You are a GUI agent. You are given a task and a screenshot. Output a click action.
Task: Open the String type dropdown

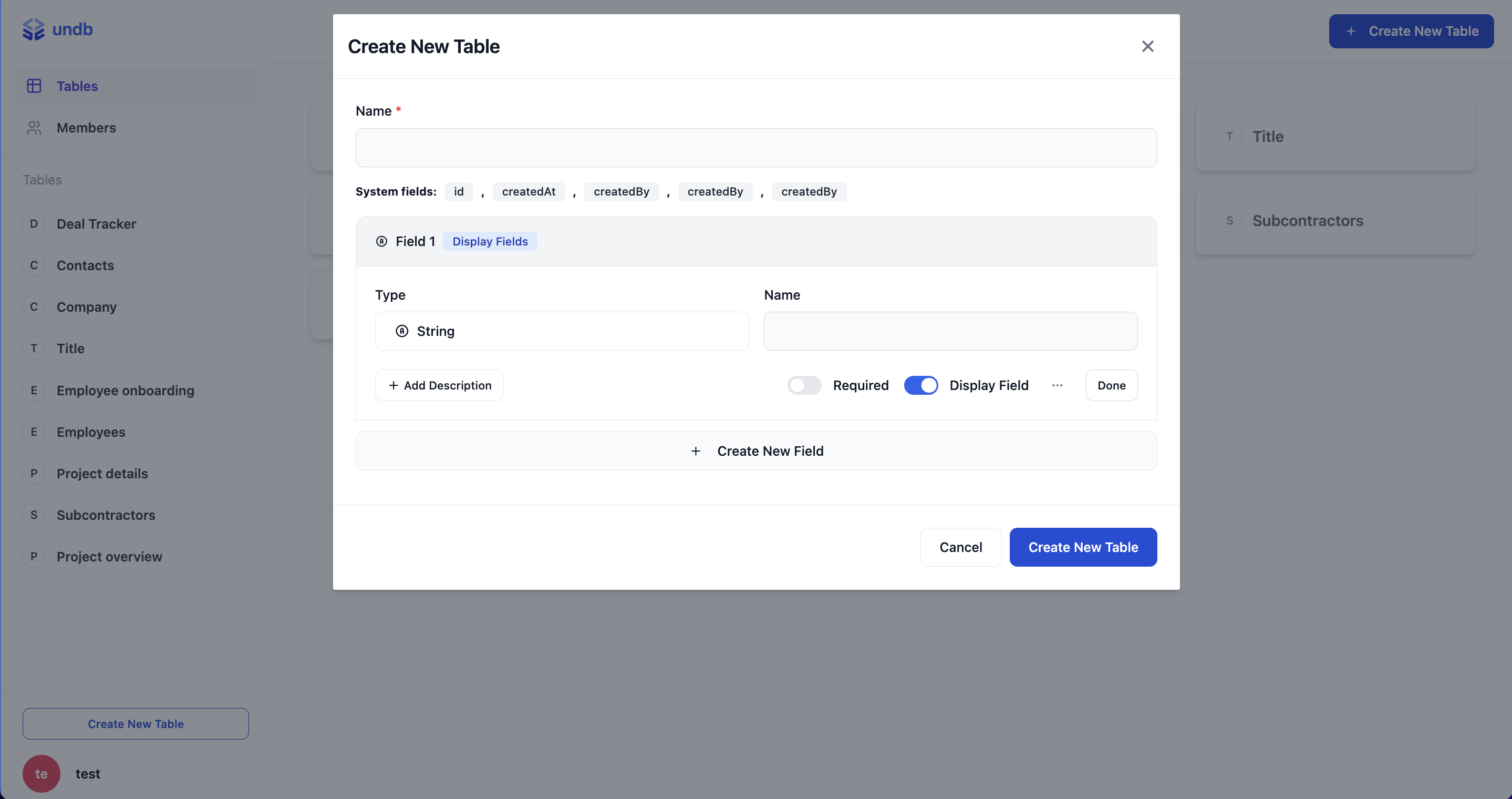pos(561,331)
